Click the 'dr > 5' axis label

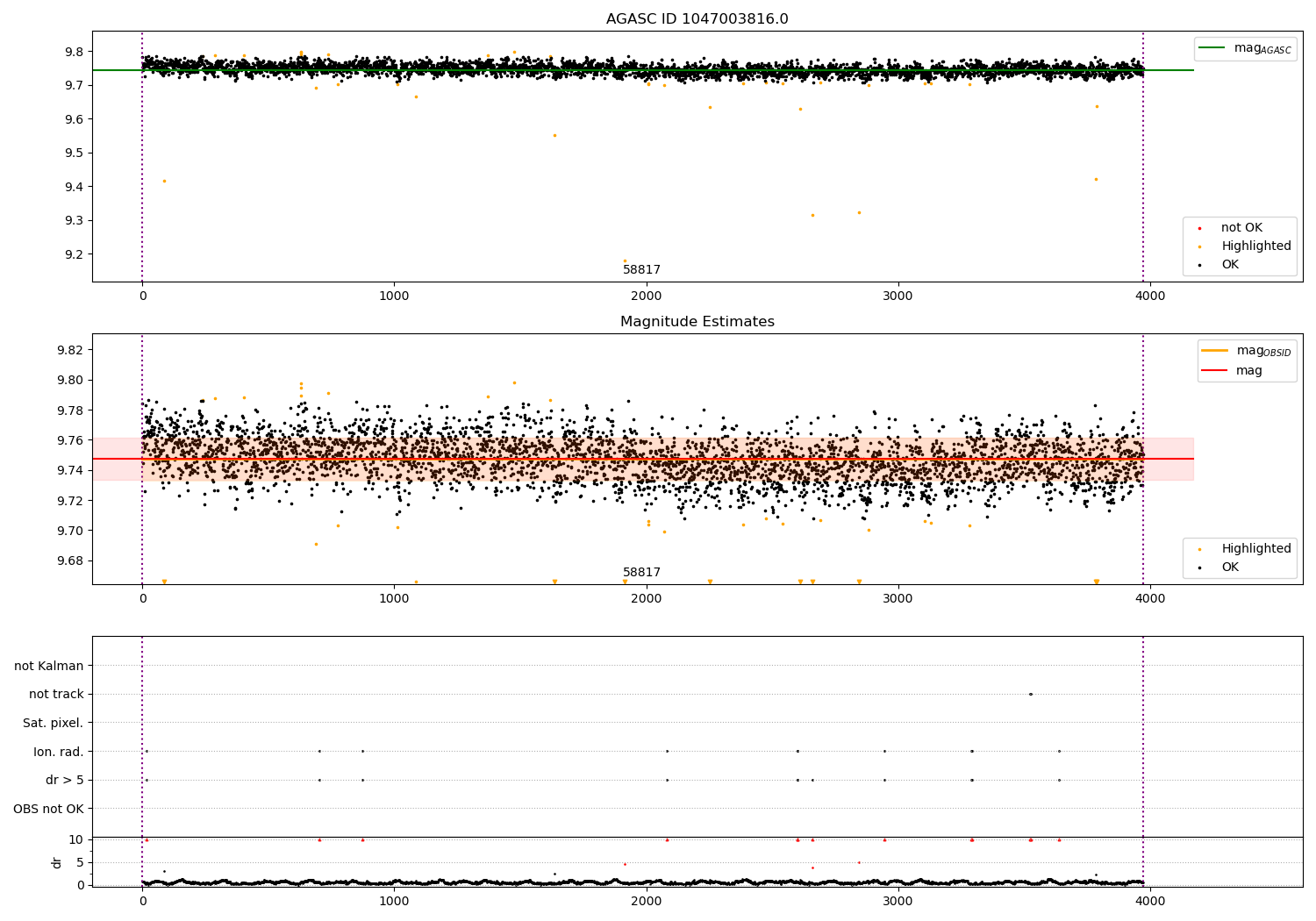pyautogui.click(x=65, y=781)
